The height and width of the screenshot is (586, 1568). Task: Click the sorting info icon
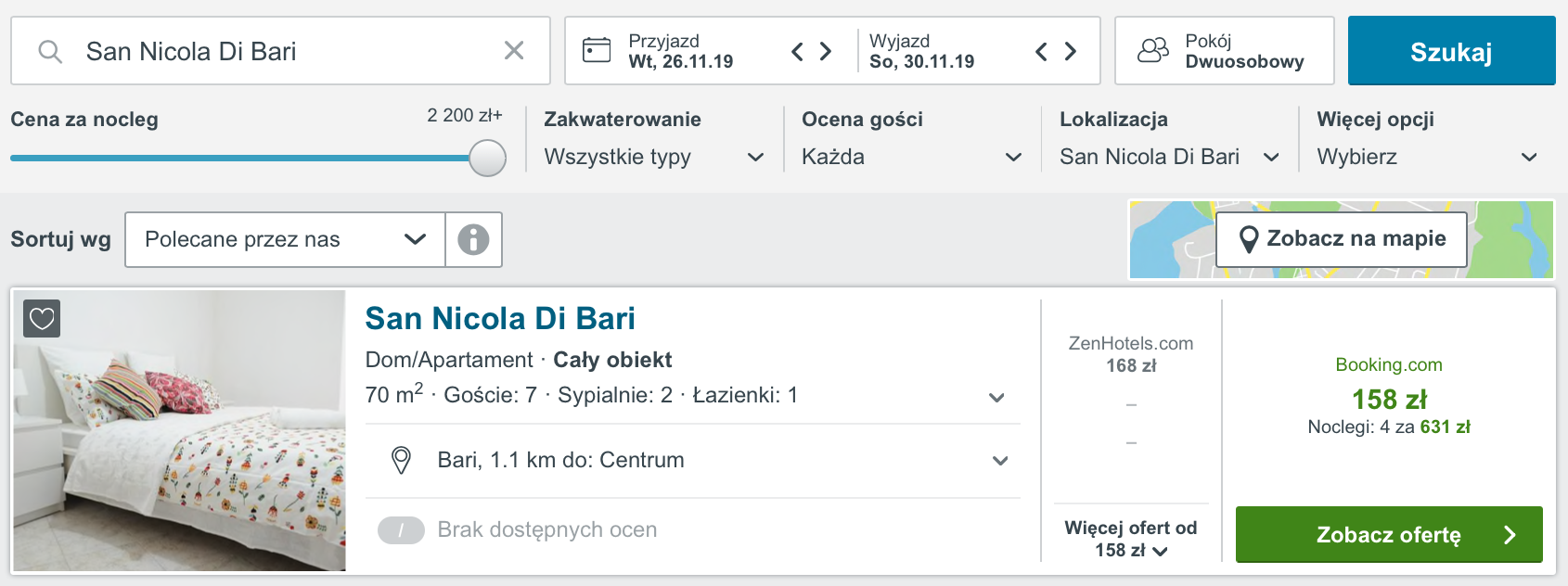click(x=473, y=239)
